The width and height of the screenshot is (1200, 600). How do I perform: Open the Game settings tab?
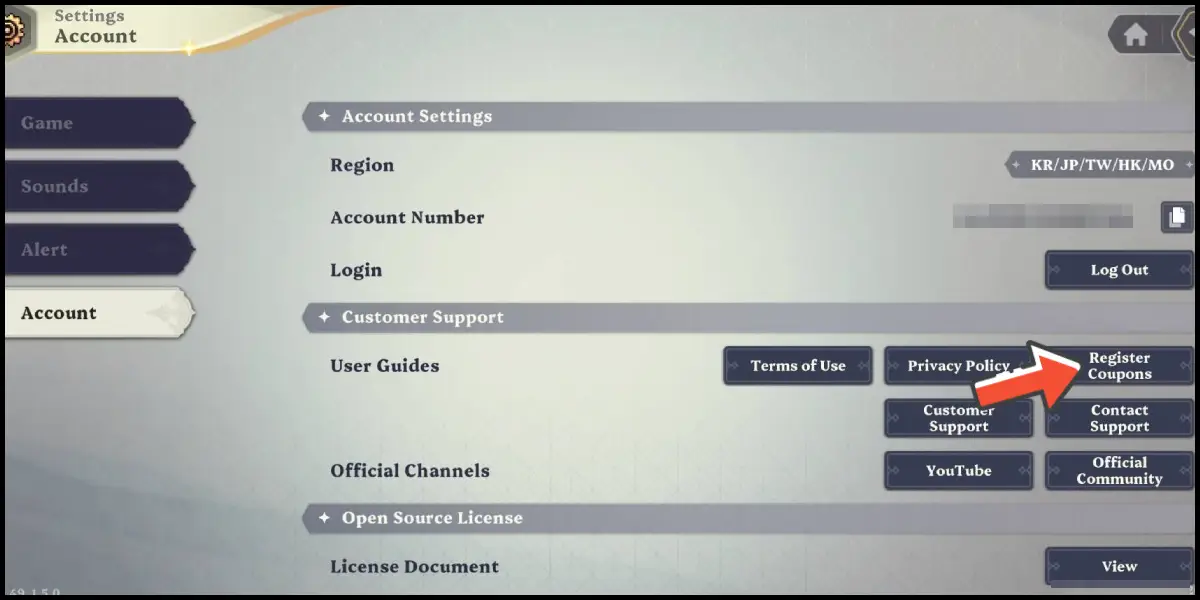click(97, 123)
